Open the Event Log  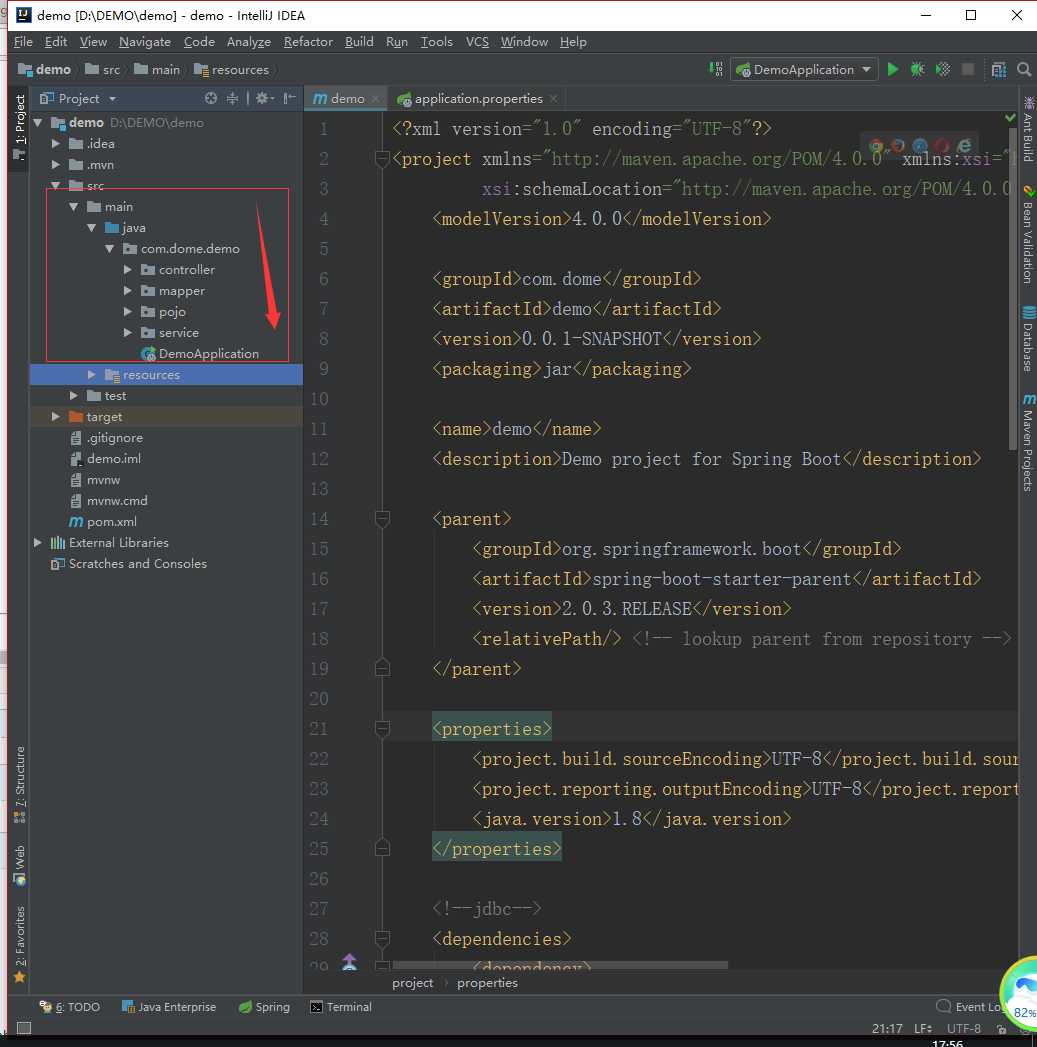coord(970,1007)
